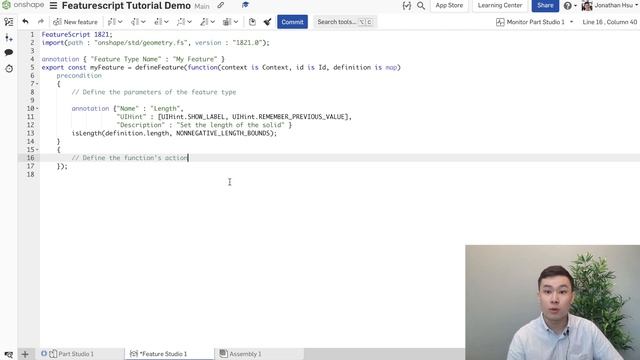The width and height of the screenshot is (640, 360).
Task: Collapse the annotation block at line 10
Action: point(37,109)
